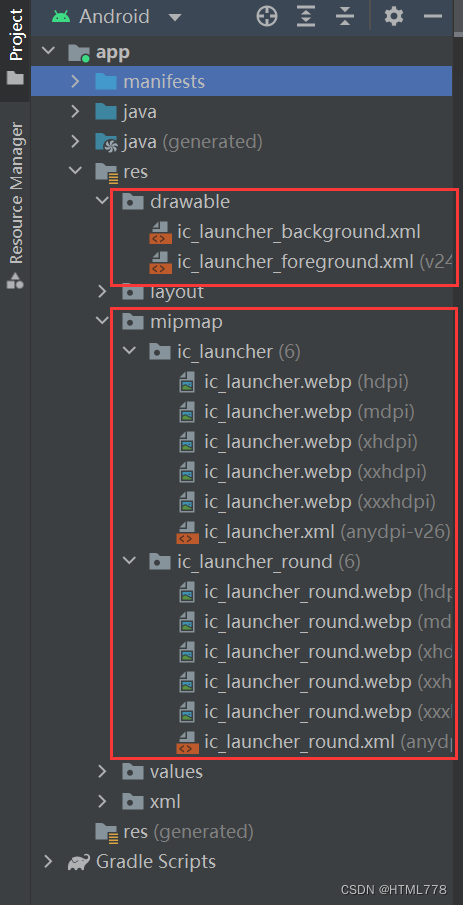Click ic_launcher.webp (xxhdpi) image icon

[x=187, y=472]
